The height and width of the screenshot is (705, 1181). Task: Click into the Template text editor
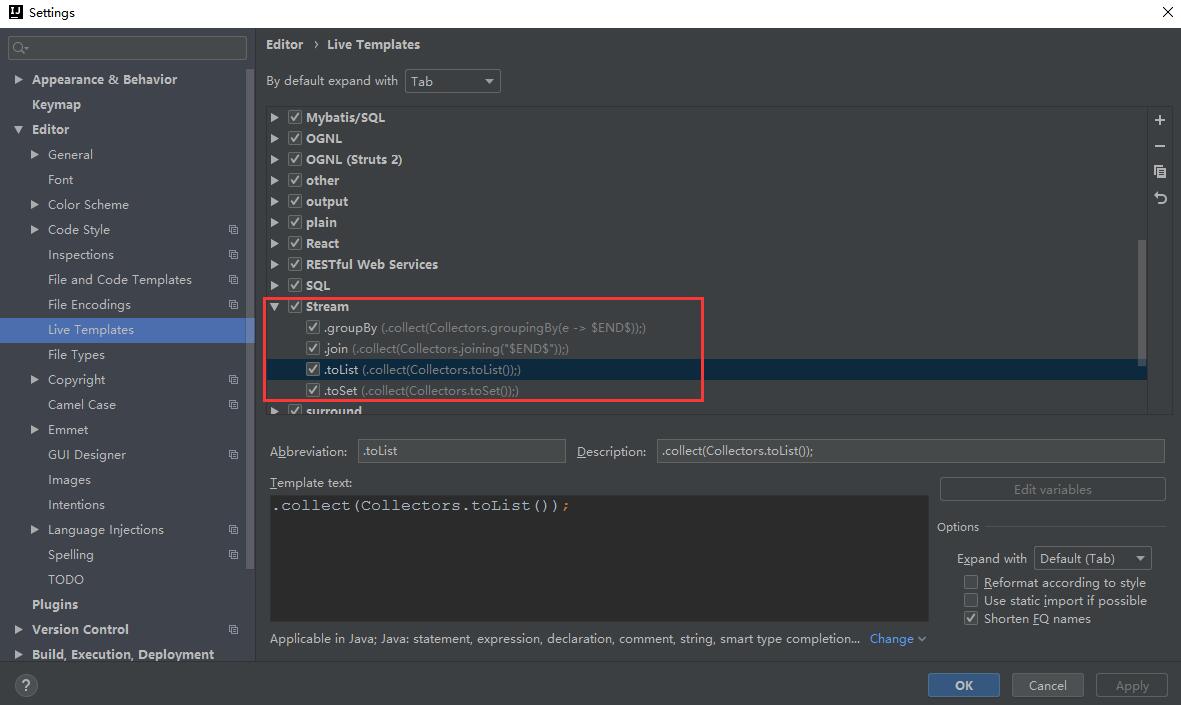(x=599, y=558)
